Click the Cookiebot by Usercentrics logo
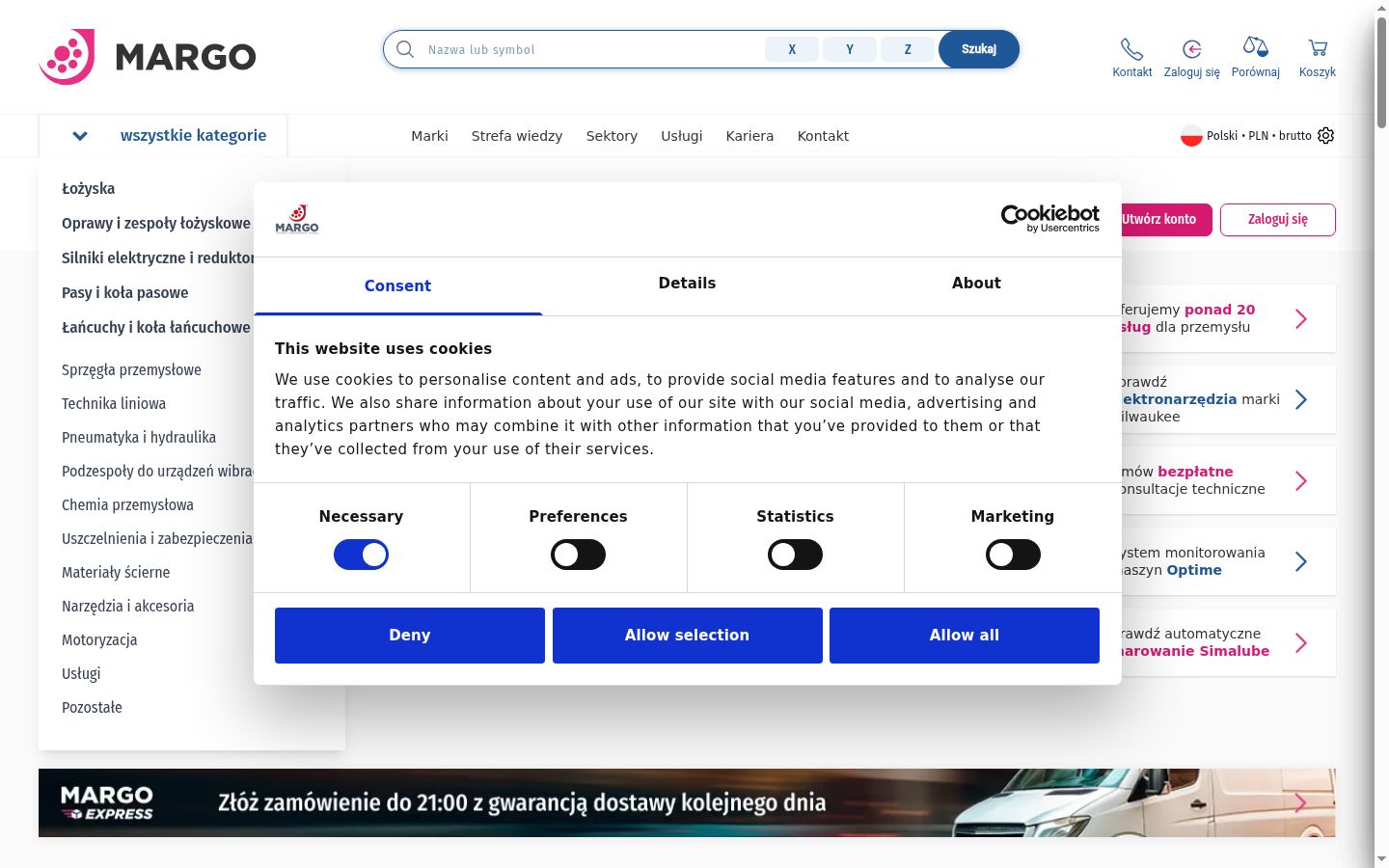Viewport: 1389px width, 868px height. click(1050, 218)
